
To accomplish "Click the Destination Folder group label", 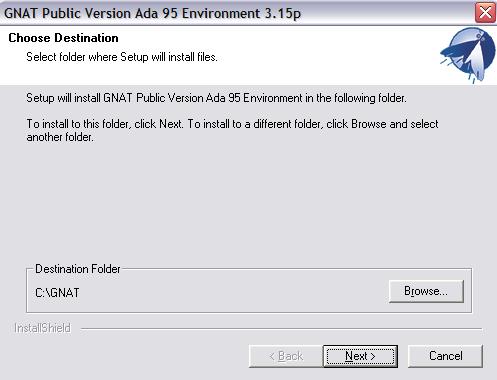I will [78, 269].
